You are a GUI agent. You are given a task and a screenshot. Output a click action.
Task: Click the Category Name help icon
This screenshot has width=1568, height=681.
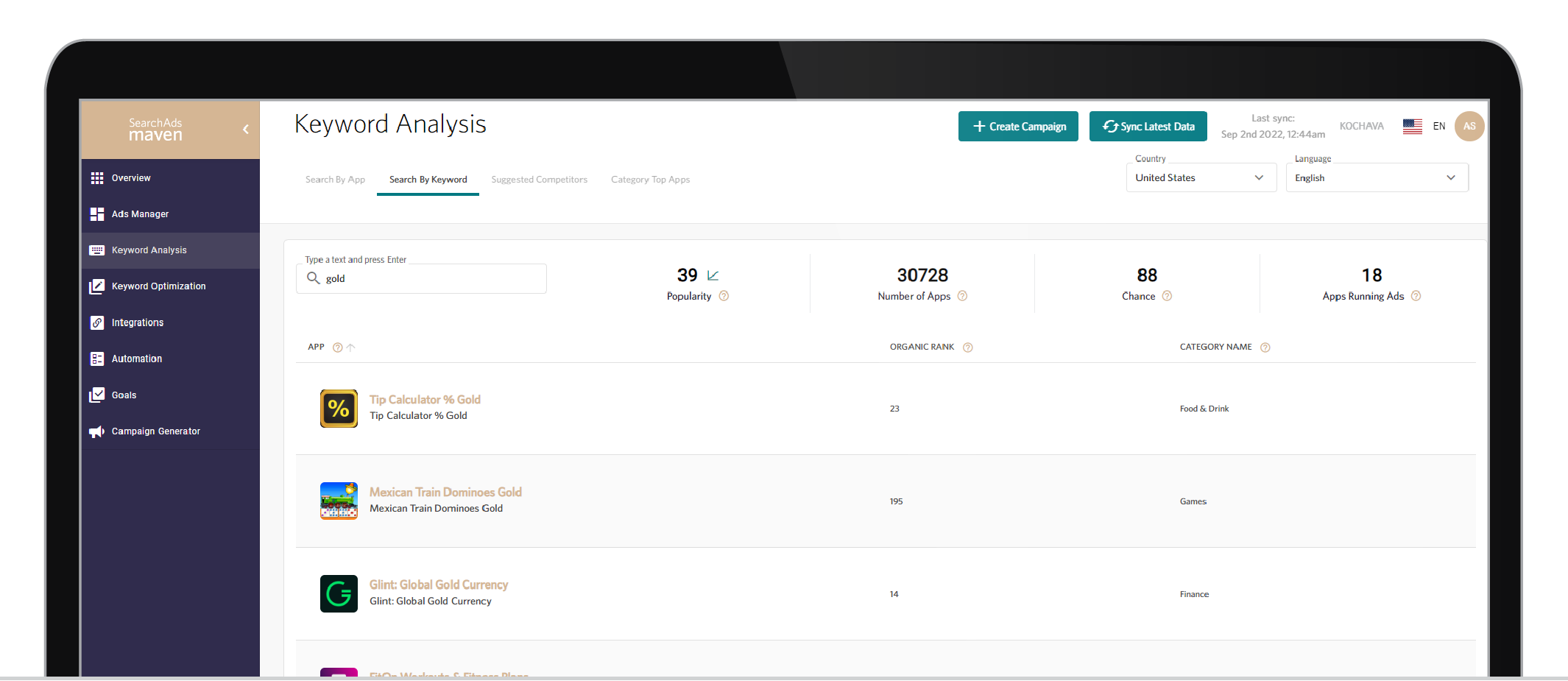coord(1265,347)
